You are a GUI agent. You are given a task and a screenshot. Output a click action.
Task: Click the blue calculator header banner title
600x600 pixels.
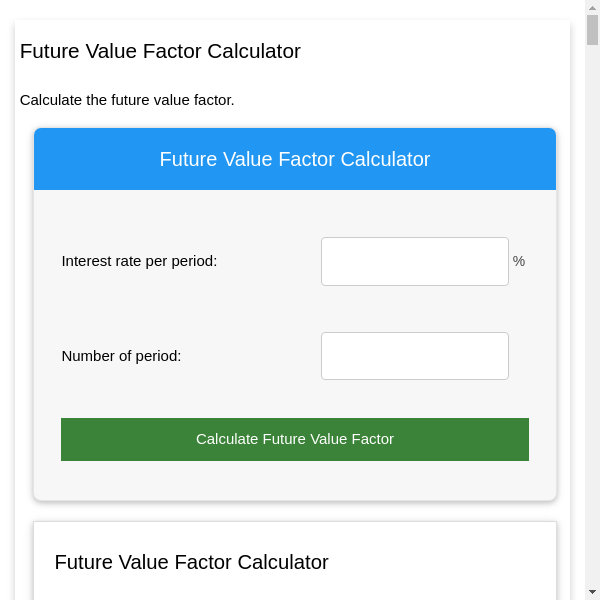click(295, 159)
